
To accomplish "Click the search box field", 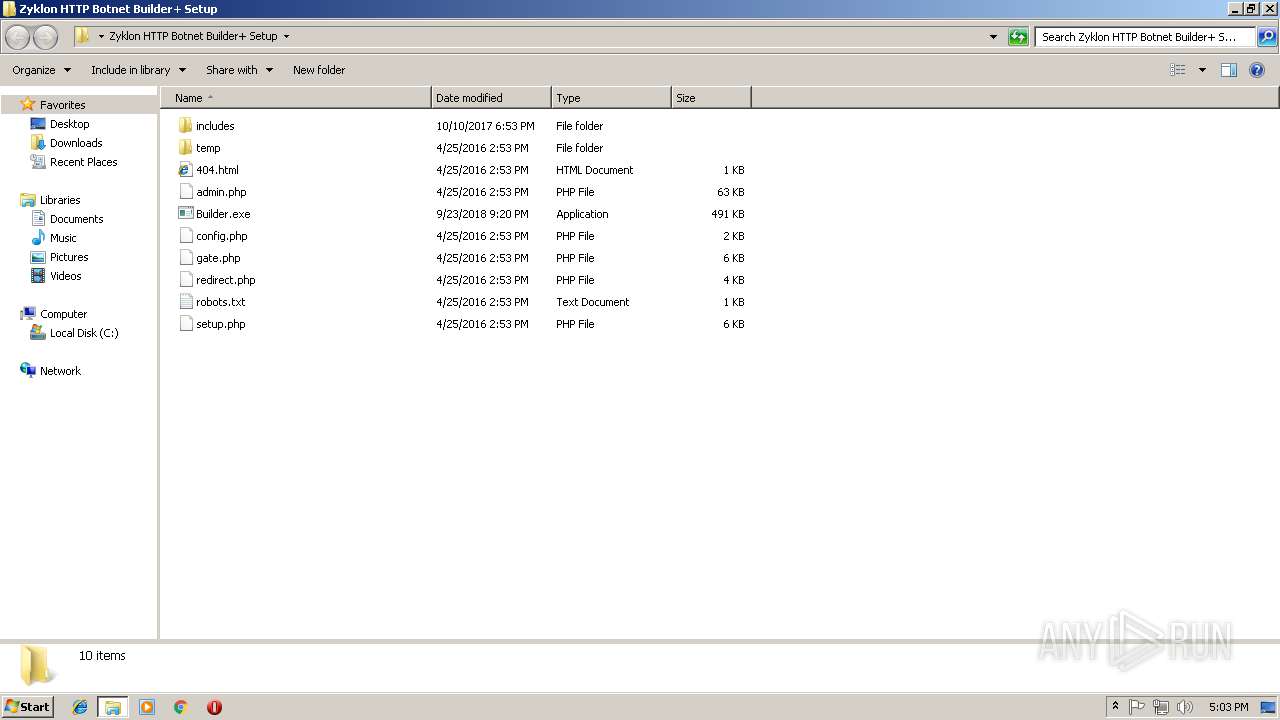I will [x=1145, y=37].
